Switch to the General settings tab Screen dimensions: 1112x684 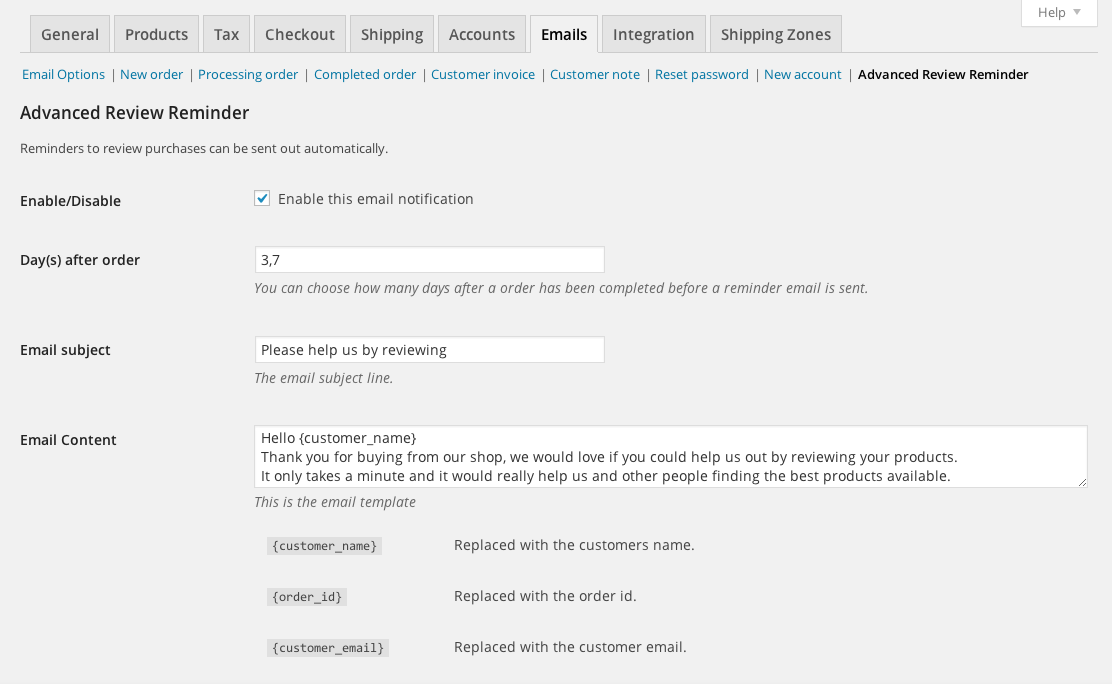tap(69, 33)
